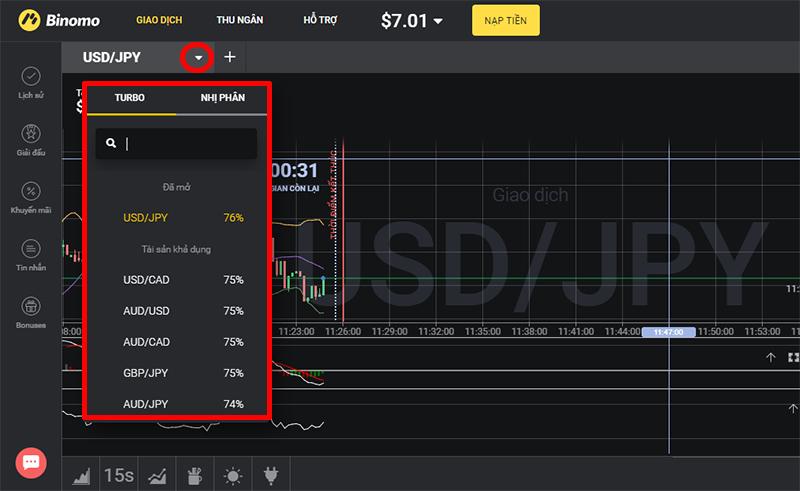The image size is (800, 491).
Task: Open the Tin nhắn messages icon
Action: click(31, 248)
